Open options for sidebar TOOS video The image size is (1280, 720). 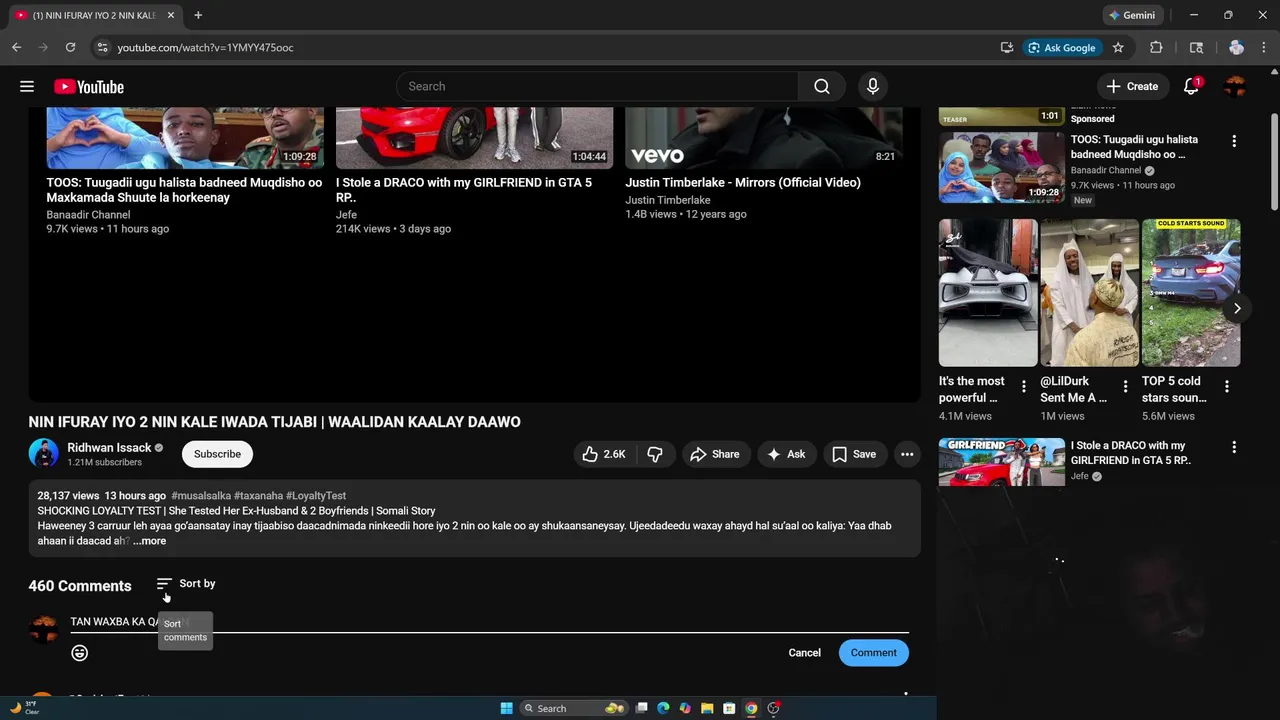point(1234,141)
